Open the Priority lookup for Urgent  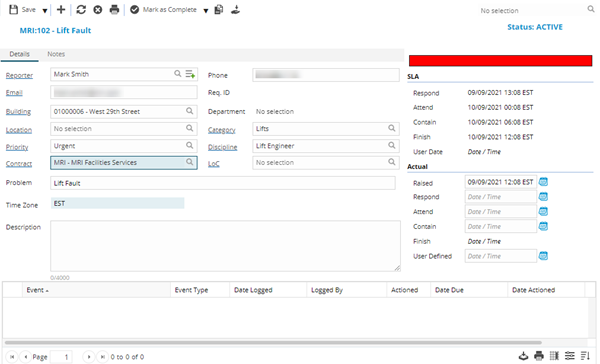pos(189,145)
